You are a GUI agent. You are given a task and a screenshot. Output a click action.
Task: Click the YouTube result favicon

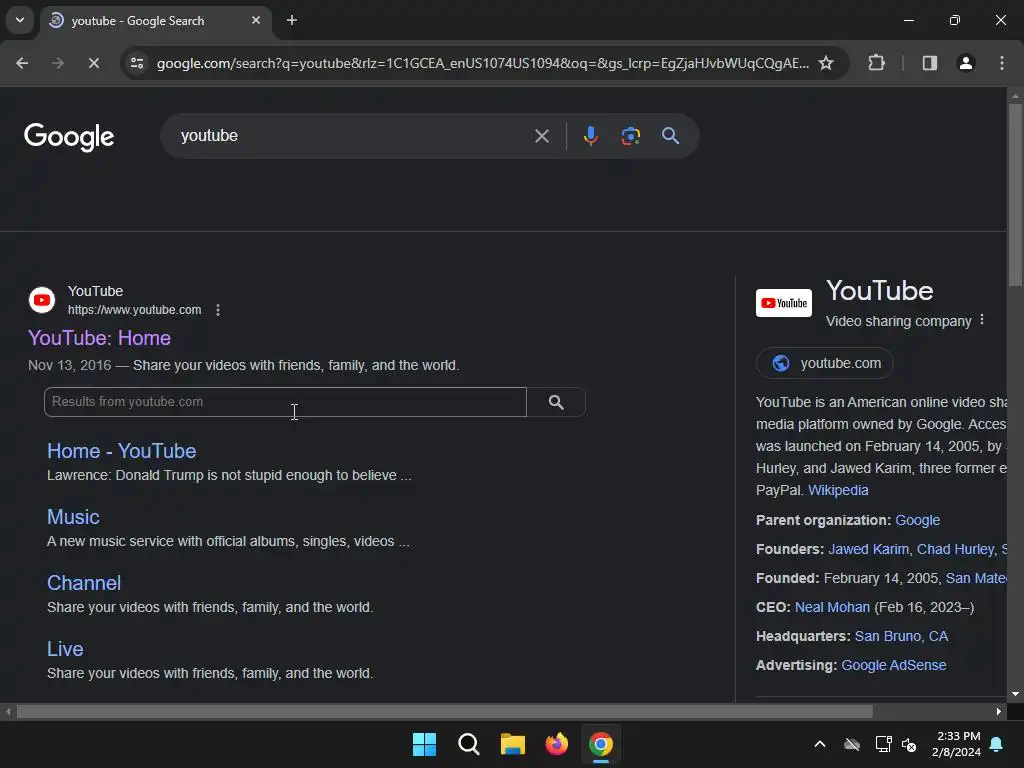tap(42, 300)
